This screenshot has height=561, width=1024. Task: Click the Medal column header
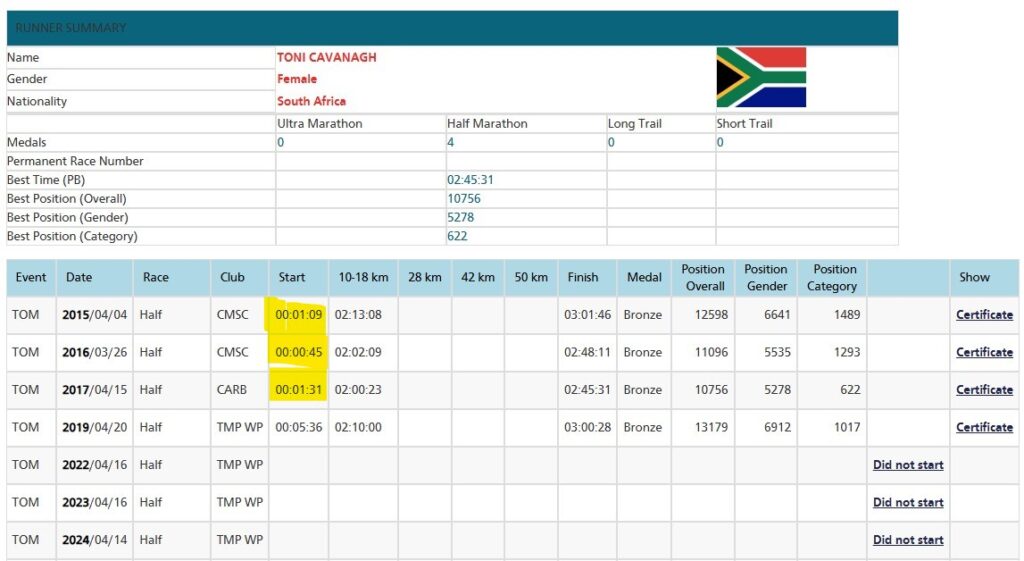tap(644, 277)
